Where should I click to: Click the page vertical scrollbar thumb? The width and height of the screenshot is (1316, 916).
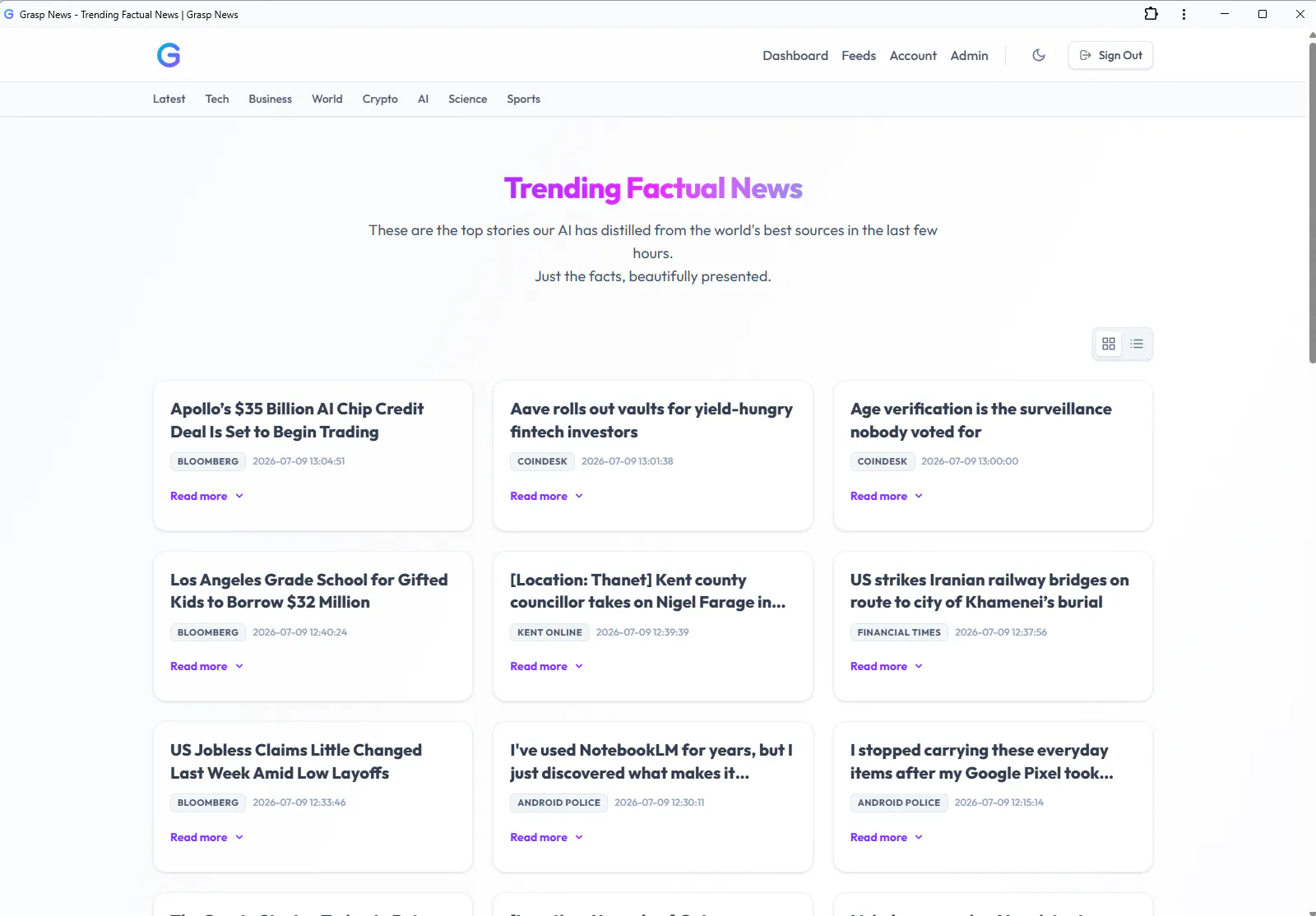[1311, 201]
